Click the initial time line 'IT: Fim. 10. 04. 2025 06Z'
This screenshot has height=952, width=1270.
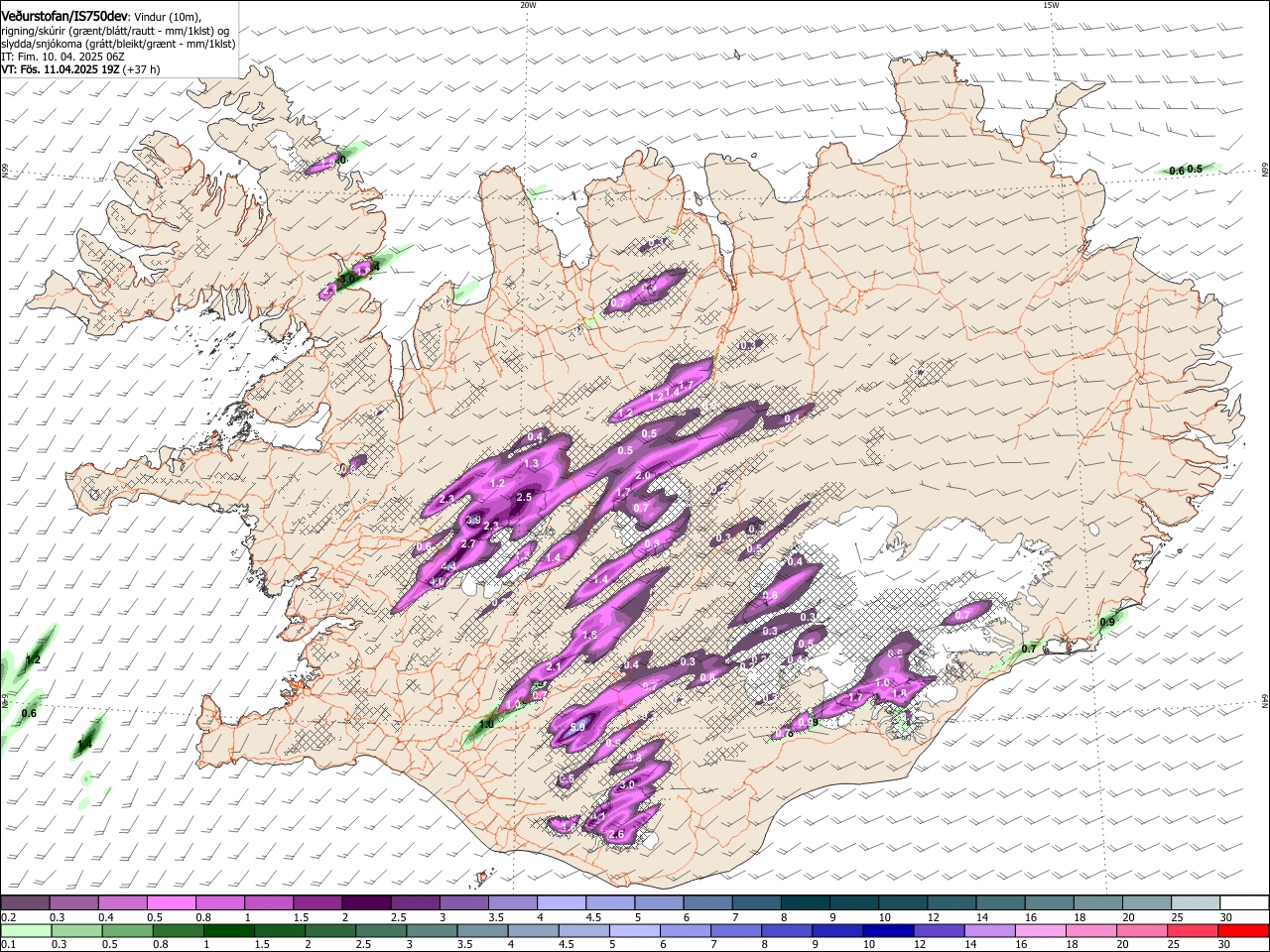63,57
